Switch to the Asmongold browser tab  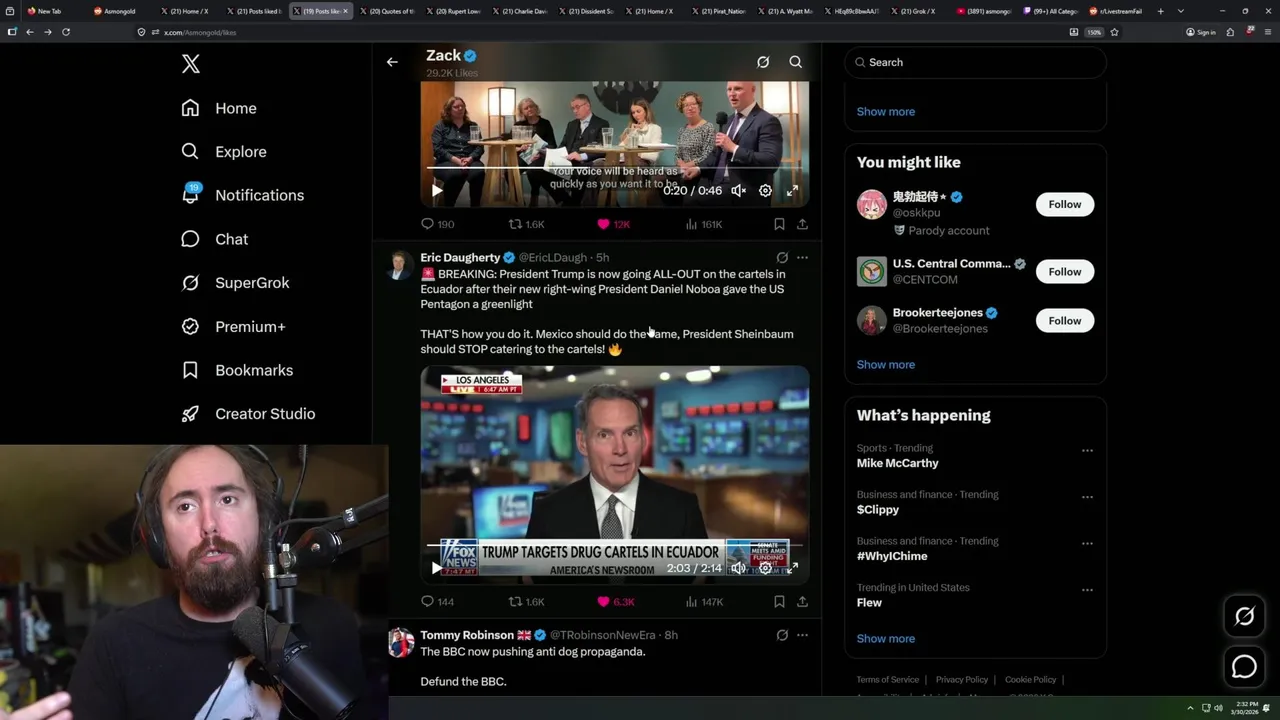(x=119, y=11)
